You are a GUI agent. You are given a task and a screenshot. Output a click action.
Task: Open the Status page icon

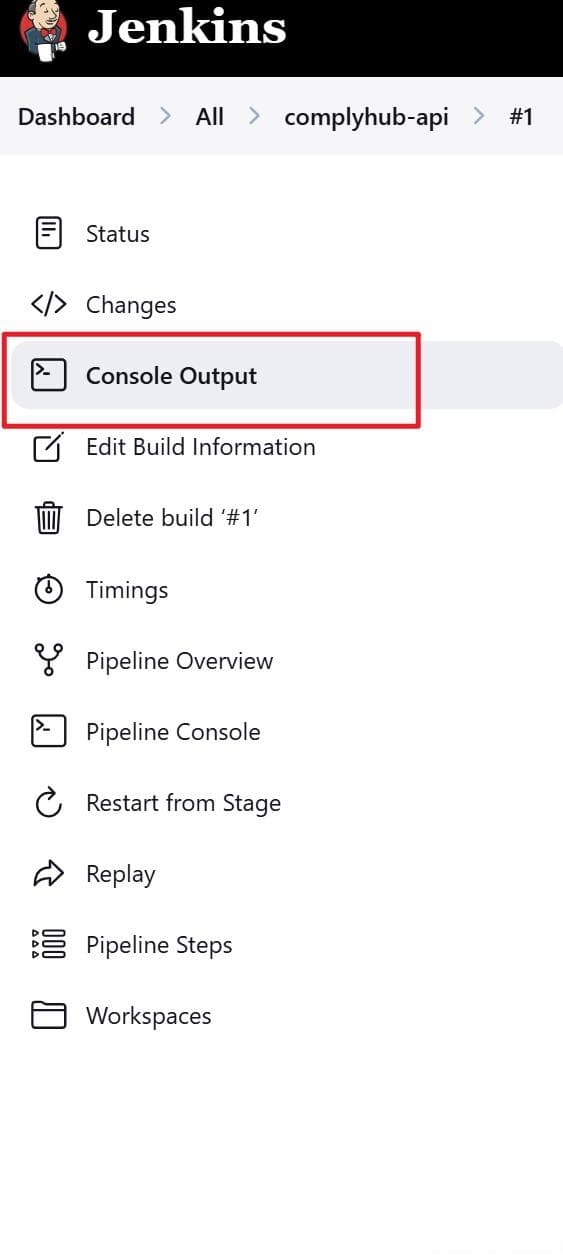pyautogui.click(x=48, y=233)
